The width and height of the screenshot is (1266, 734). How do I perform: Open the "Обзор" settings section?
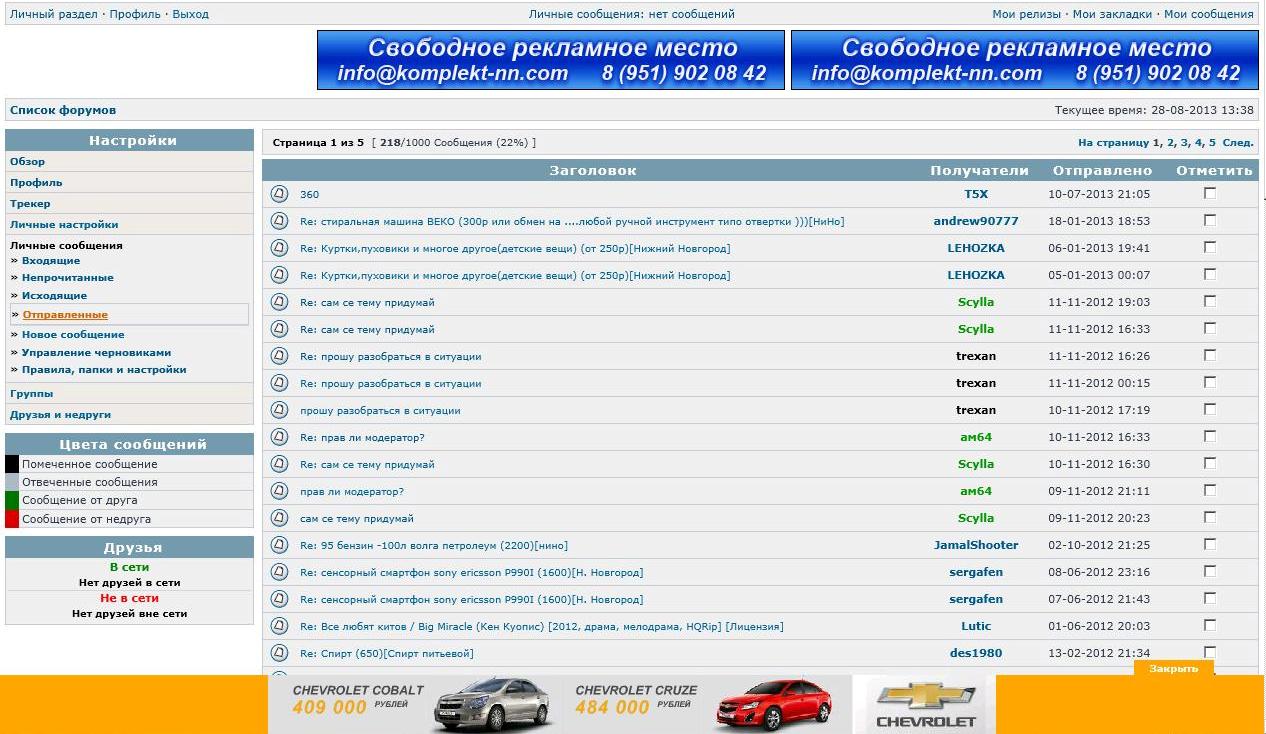(x=27, y=161)
